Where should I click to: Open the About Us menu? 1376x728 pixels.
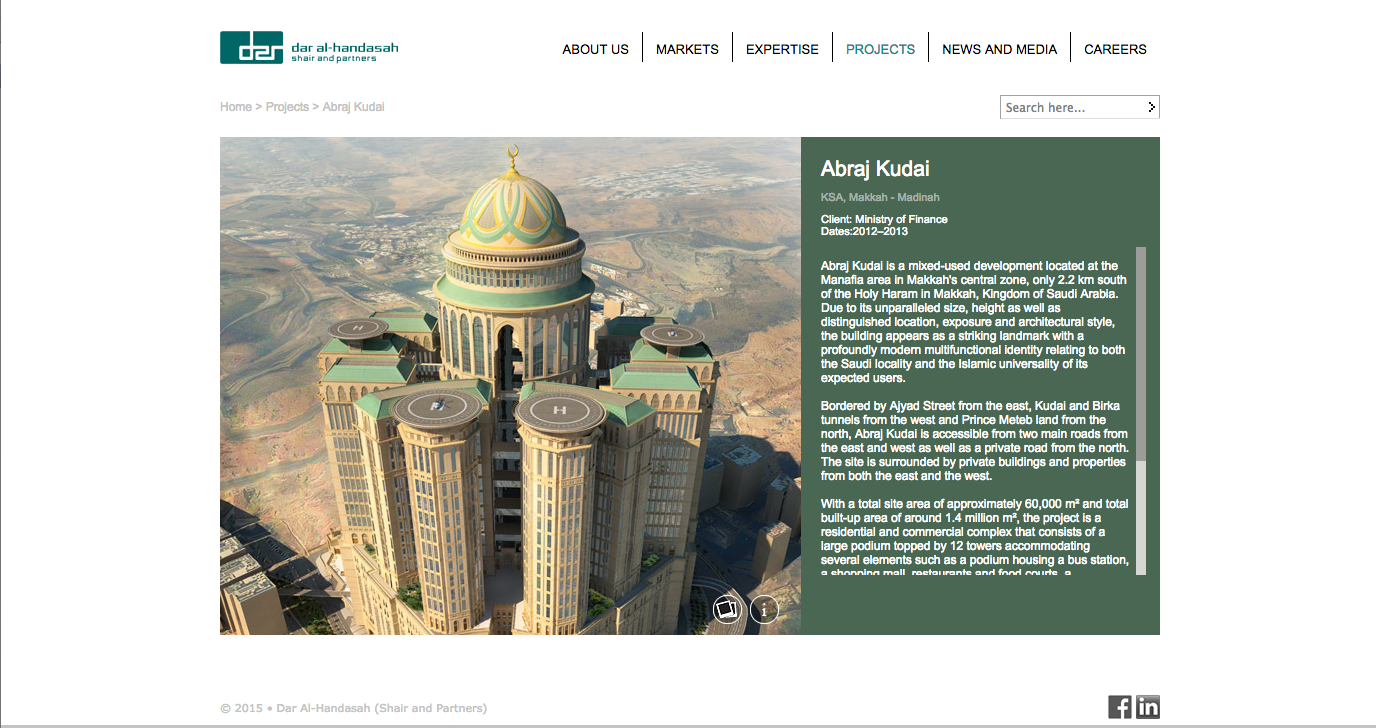[595, 49]
